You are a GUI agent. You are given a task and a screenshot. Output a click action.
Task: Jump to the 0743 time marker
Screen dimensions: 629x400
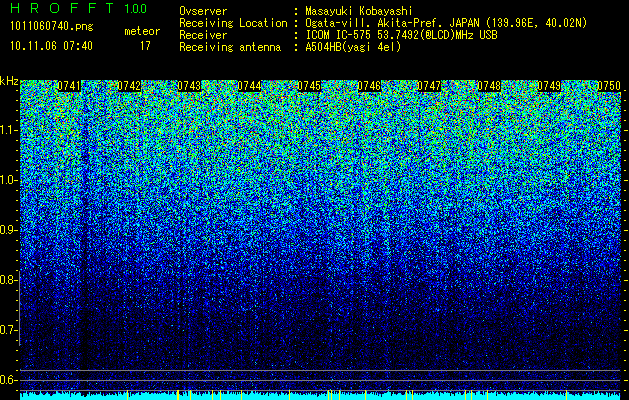click(x=189, y=86)
